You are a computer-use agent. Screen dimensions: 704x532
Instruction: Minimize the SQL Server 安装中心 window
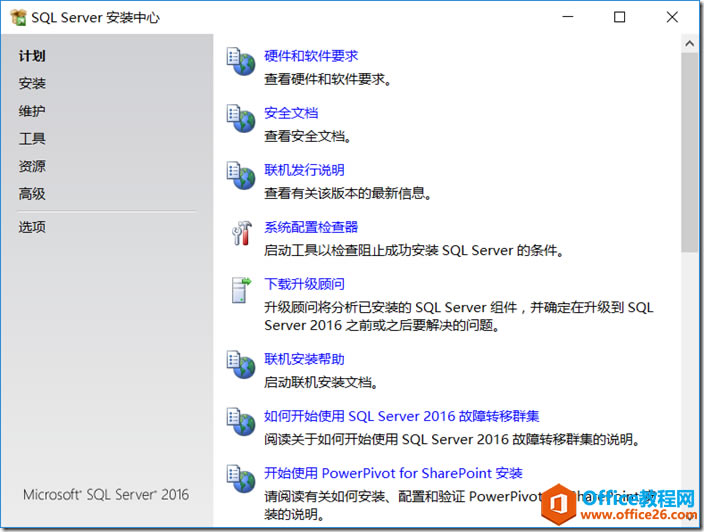568,17
